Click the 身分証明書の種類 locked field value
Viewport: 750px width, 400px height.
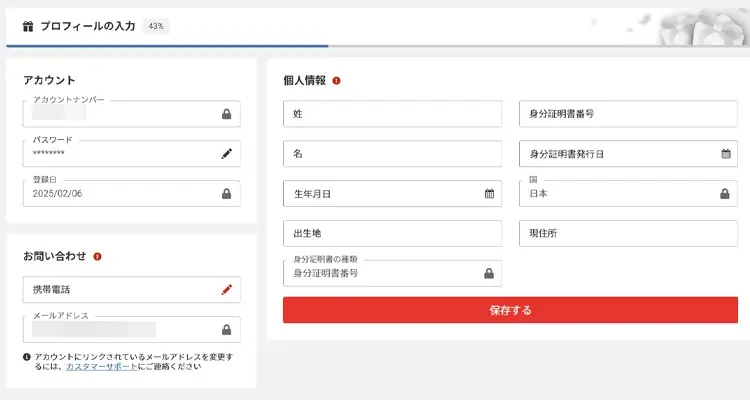coord(326,273)
